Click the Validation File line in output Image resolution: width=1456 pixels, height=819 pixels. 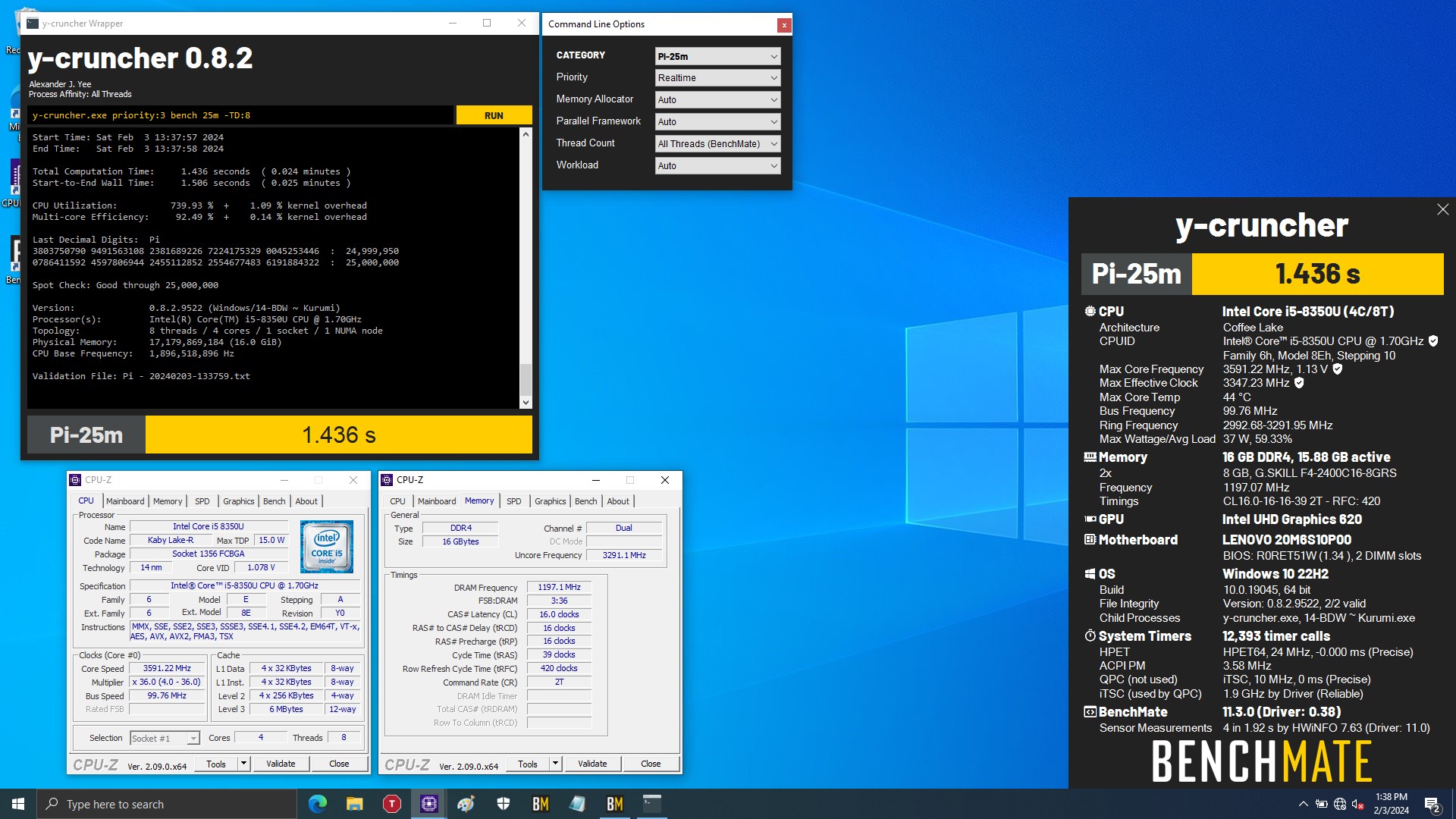point(141,376)
